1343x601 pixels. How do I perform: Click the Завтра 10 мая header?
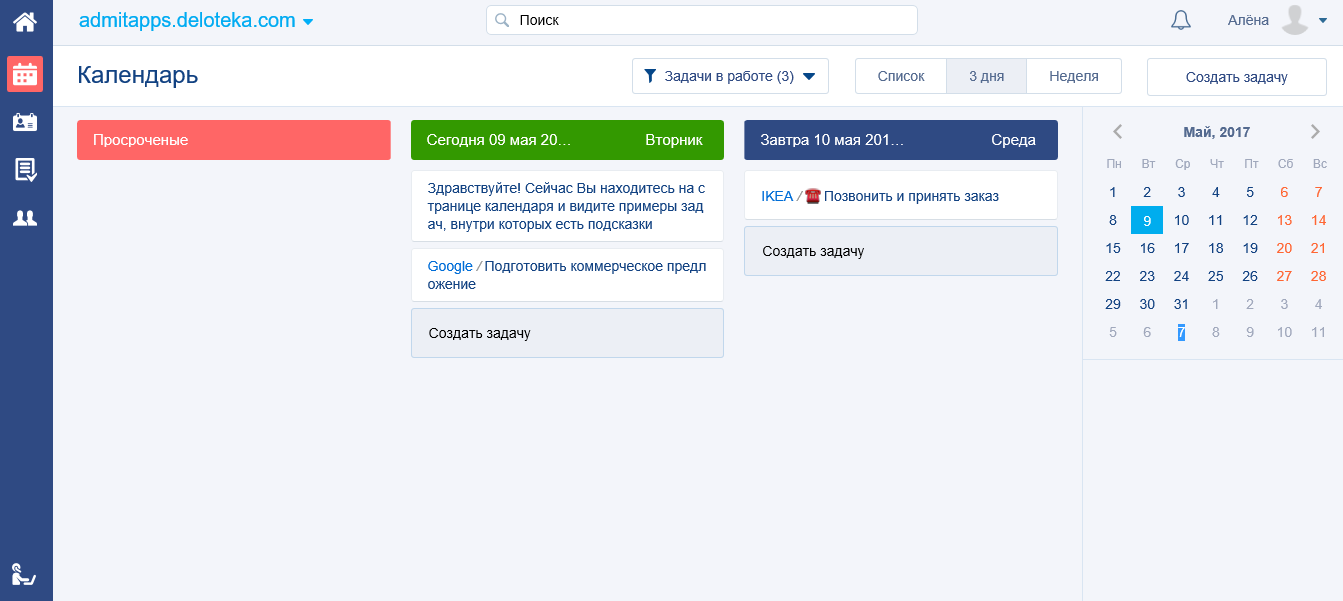tap(901, 140)
